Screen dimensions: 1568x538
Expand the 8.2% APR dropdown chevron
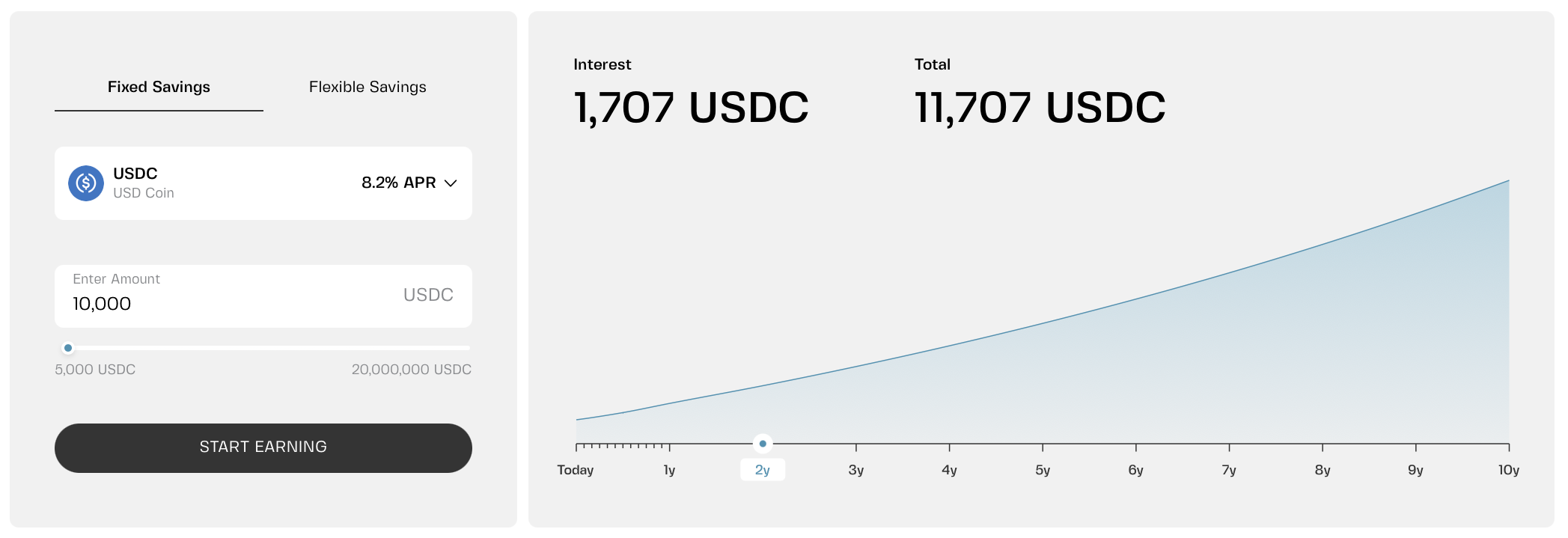click(x=451, y=183)
